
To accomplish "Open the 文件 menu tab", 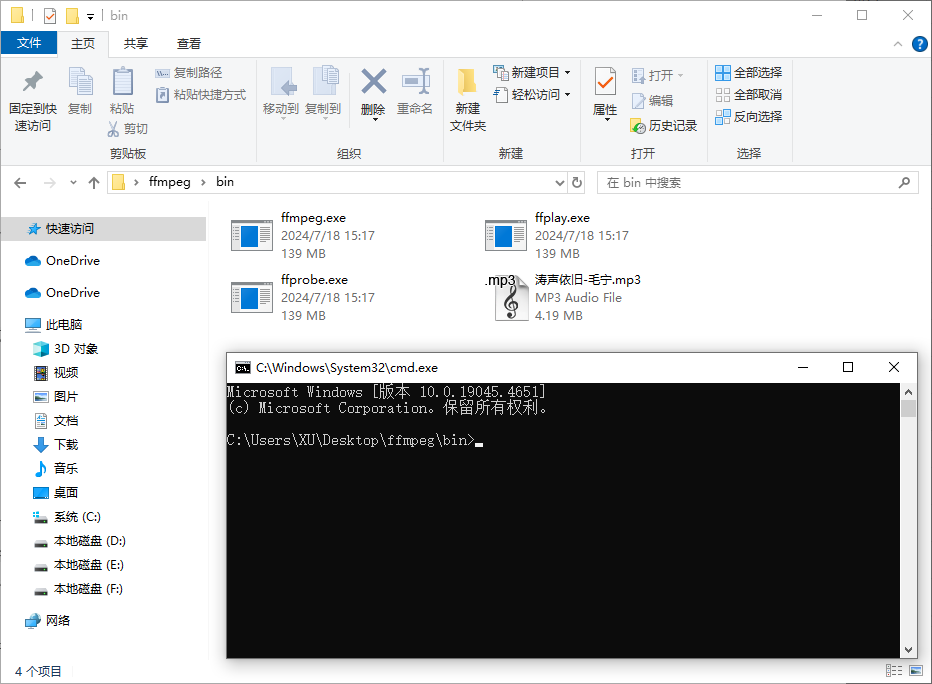I will coord(29,43).
